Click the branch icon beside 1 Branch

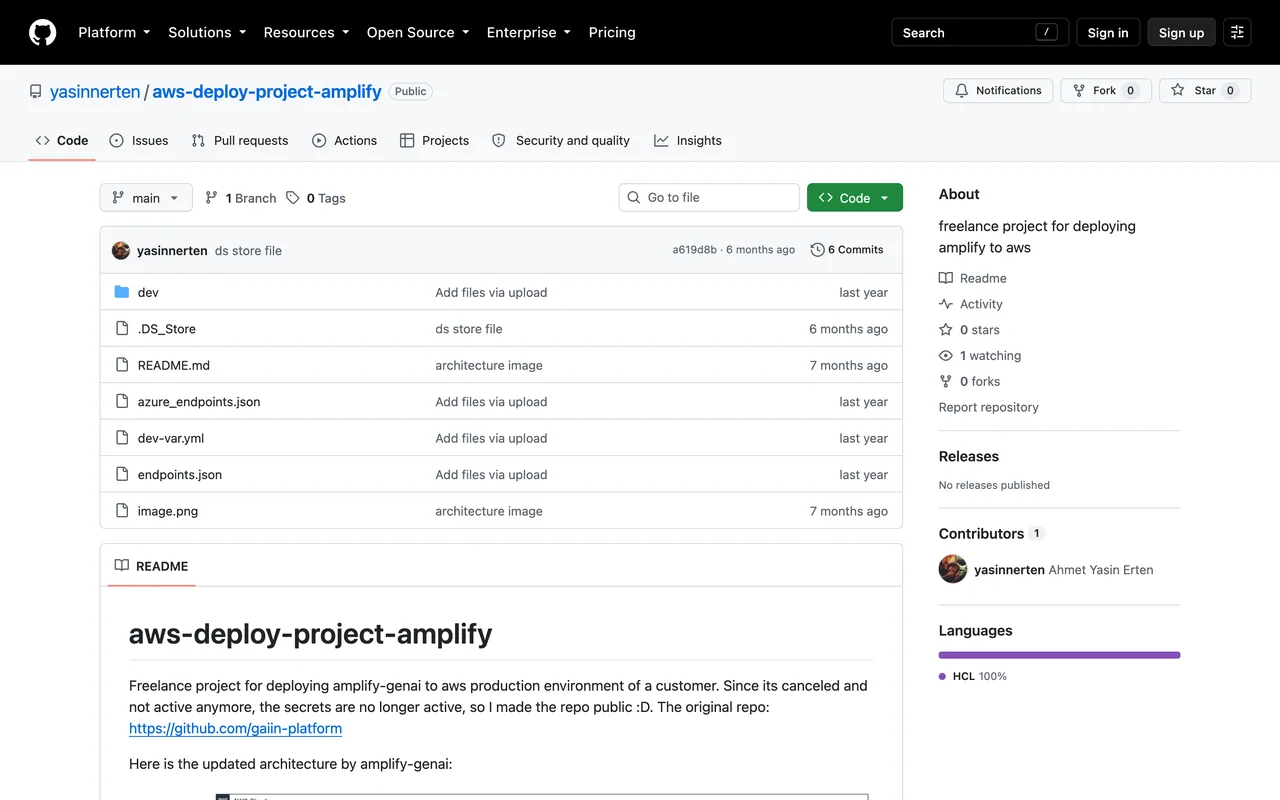[211, 198]
